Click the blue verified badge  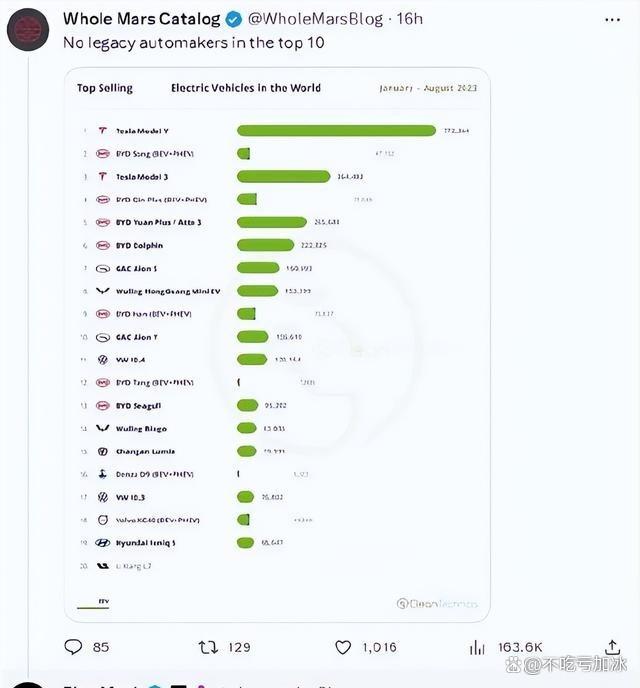coord(232,19)
